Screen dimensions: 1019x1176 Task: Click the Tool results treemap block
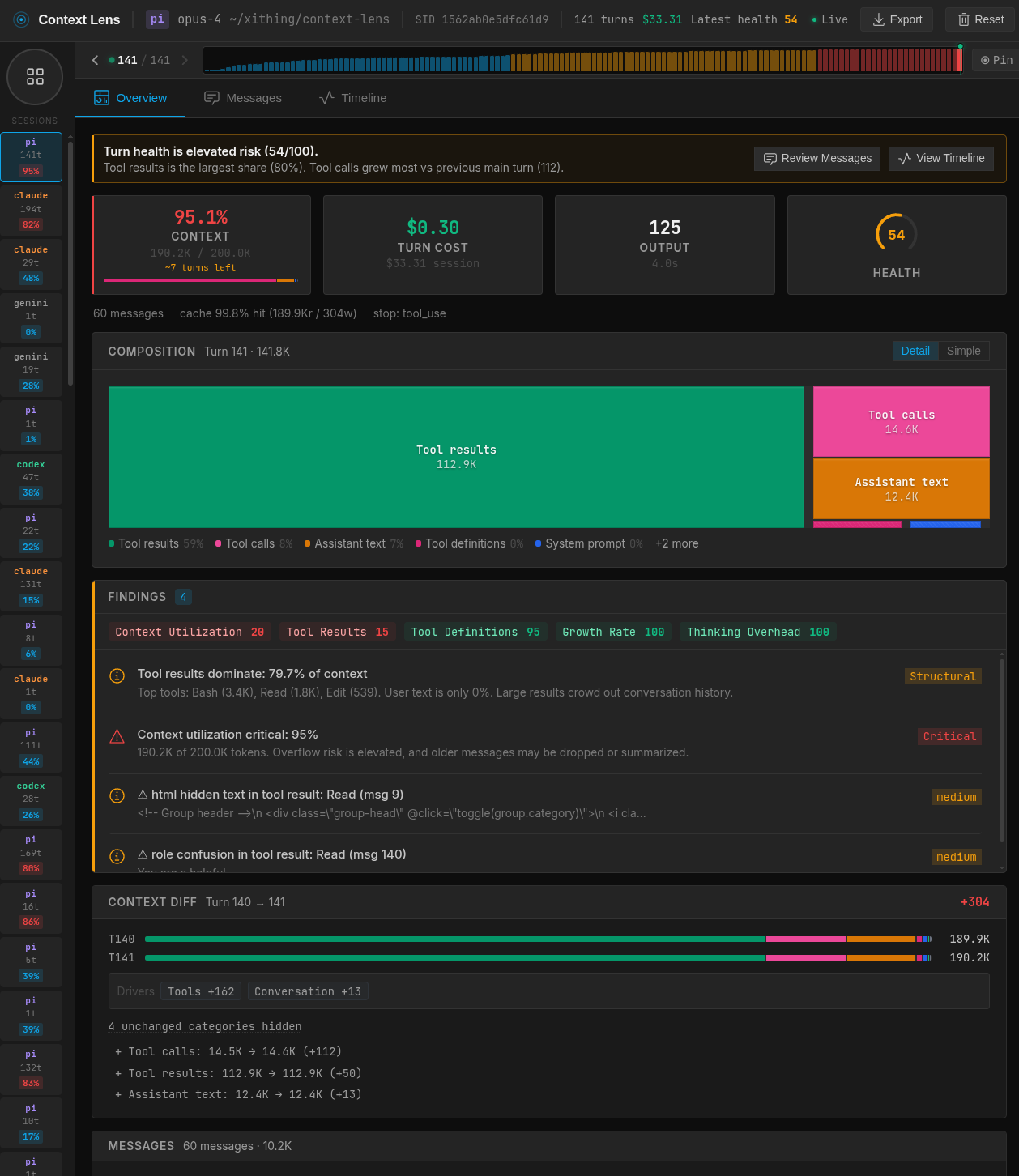(x=456, y=457)
